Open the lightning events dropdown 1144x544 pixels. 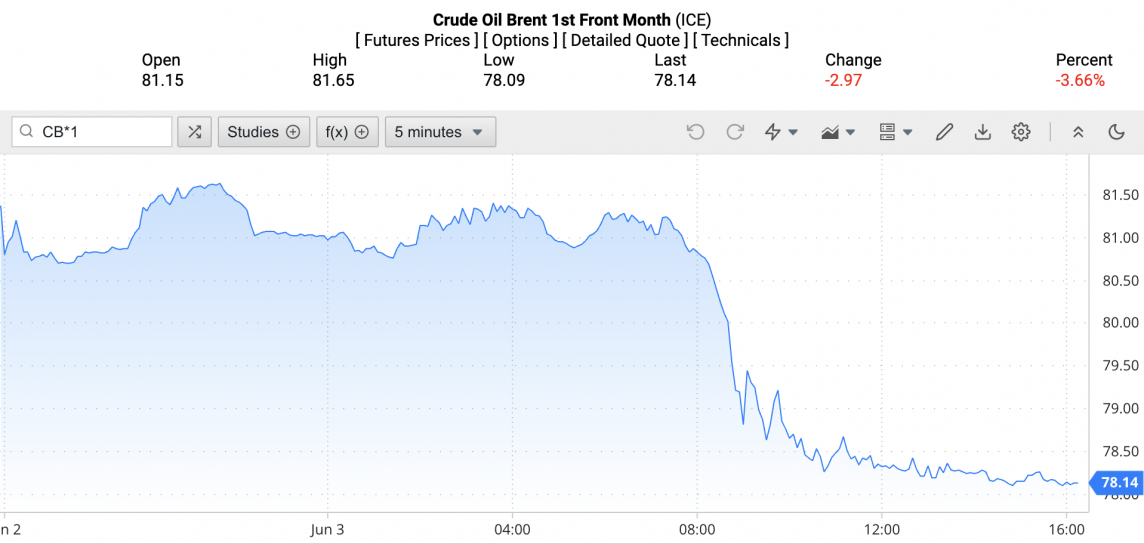781,132
